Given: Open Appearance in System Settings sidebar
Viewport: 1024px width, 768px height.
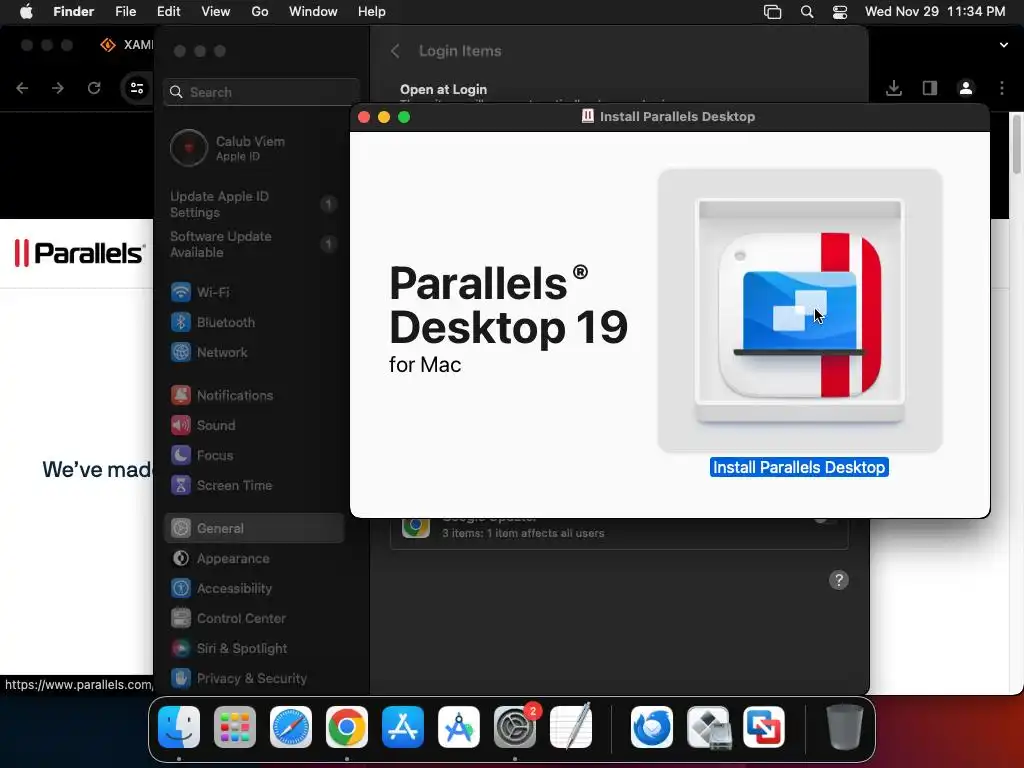Looking at the screenshot, I should pyautogui.click(x=255, y=558).
